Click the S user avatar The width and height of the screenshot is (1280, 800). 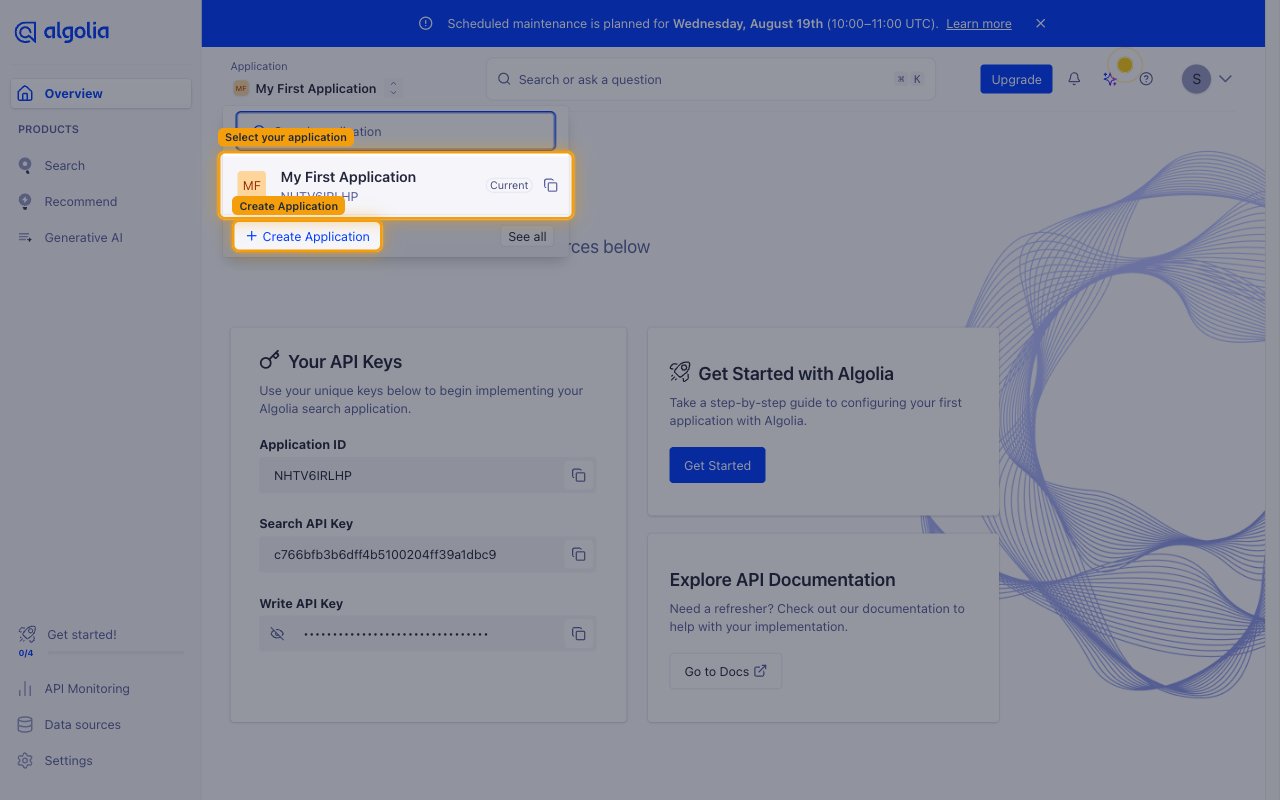pyautogui.click(x=1196, y=79)
